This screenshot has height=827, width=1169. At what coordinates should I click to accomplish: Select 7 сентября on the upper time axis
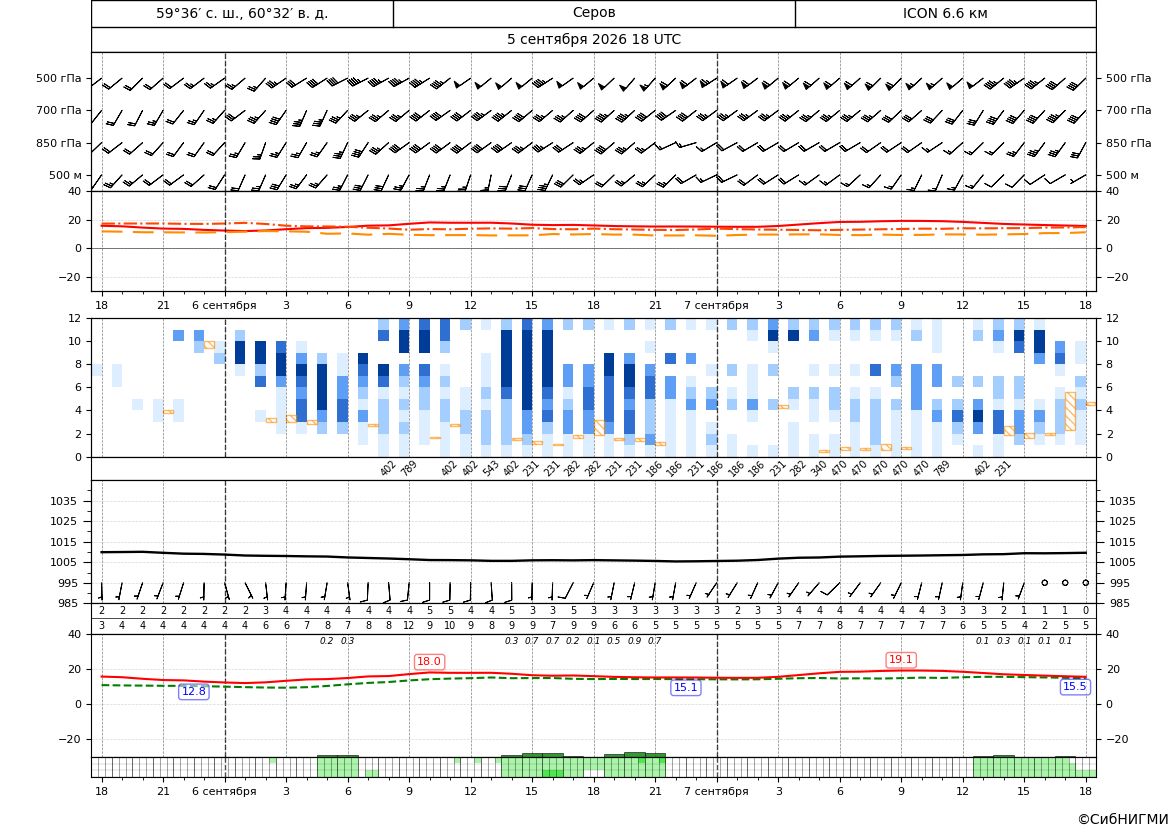click(x=716, y=305)
